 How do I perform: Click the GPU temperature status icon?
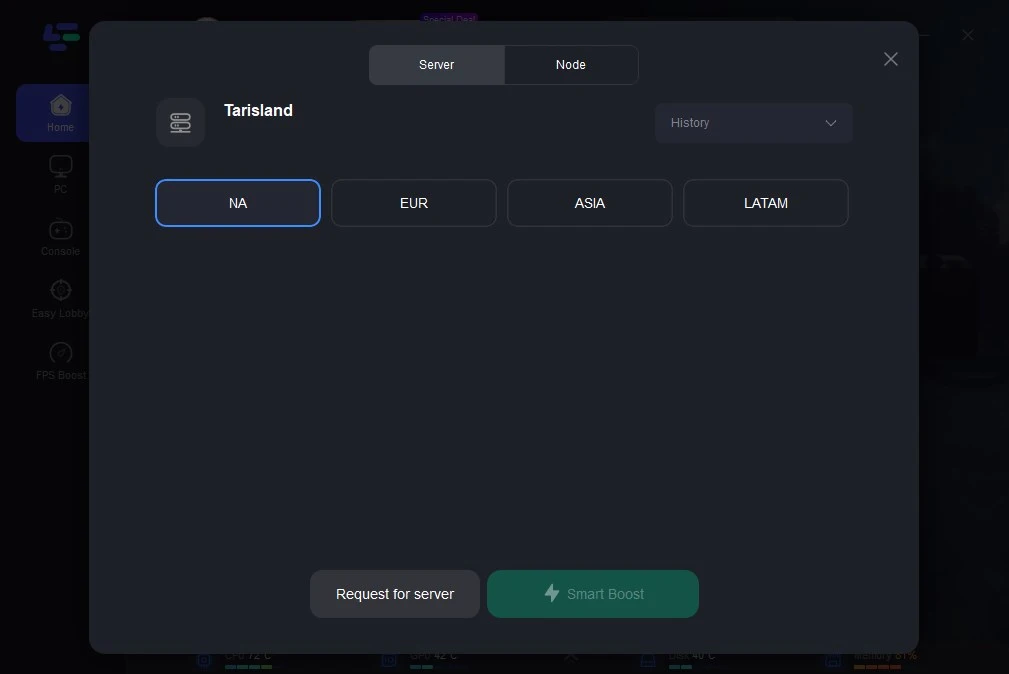tap(389, 660)
